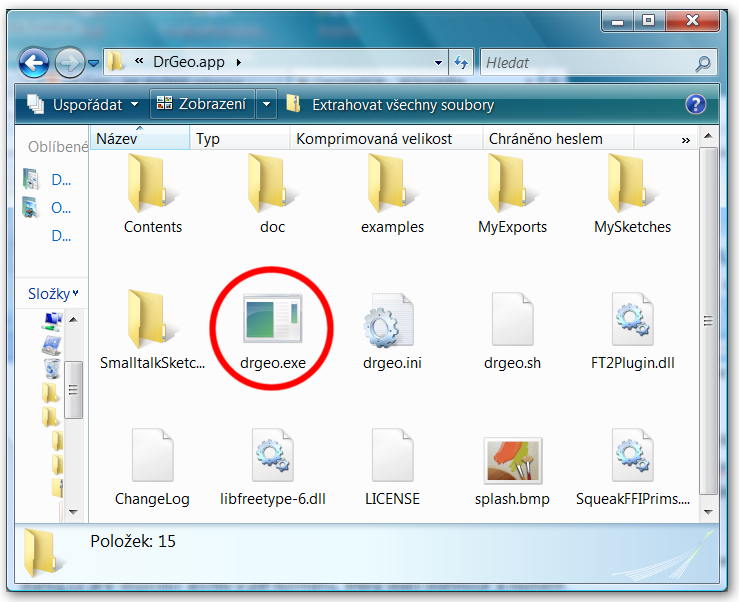Click the O... favorite link

(x=61, y=207)
